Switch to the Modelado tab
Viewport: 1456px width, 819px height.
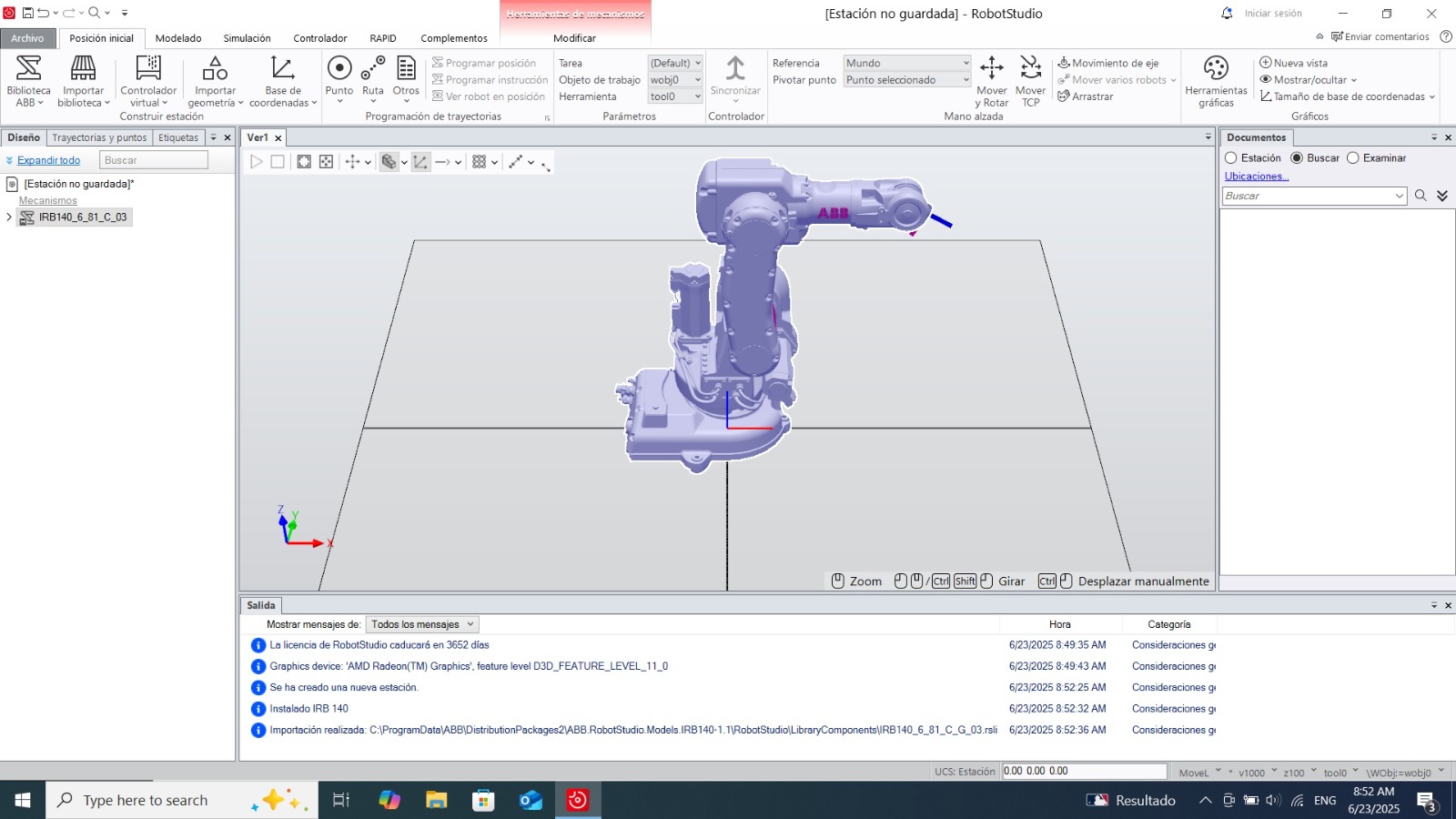click(178, 38)
